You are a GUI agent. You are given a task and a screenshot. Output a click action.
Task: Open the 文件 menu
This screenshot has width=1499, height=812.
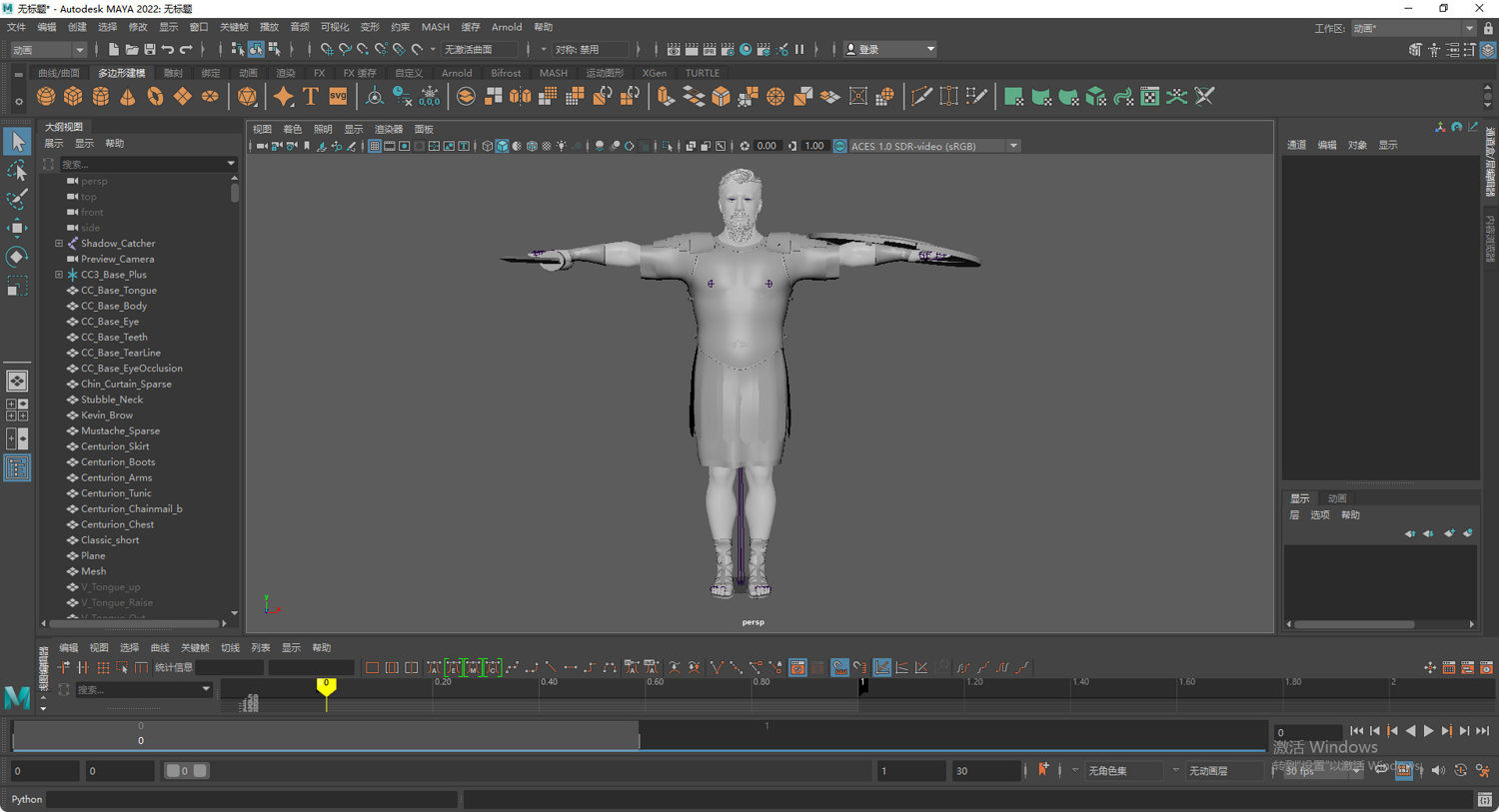coord(17,28)
